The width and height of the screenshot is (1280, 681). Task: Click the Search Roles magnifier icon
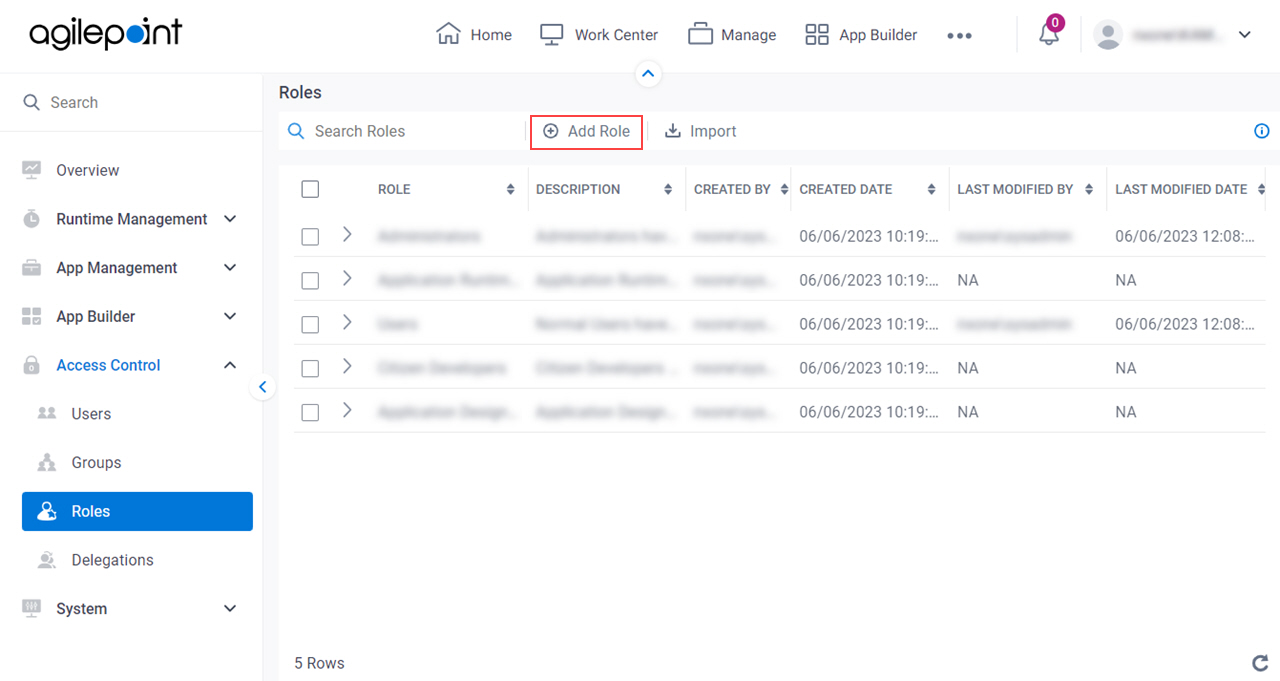click(296, 131)
